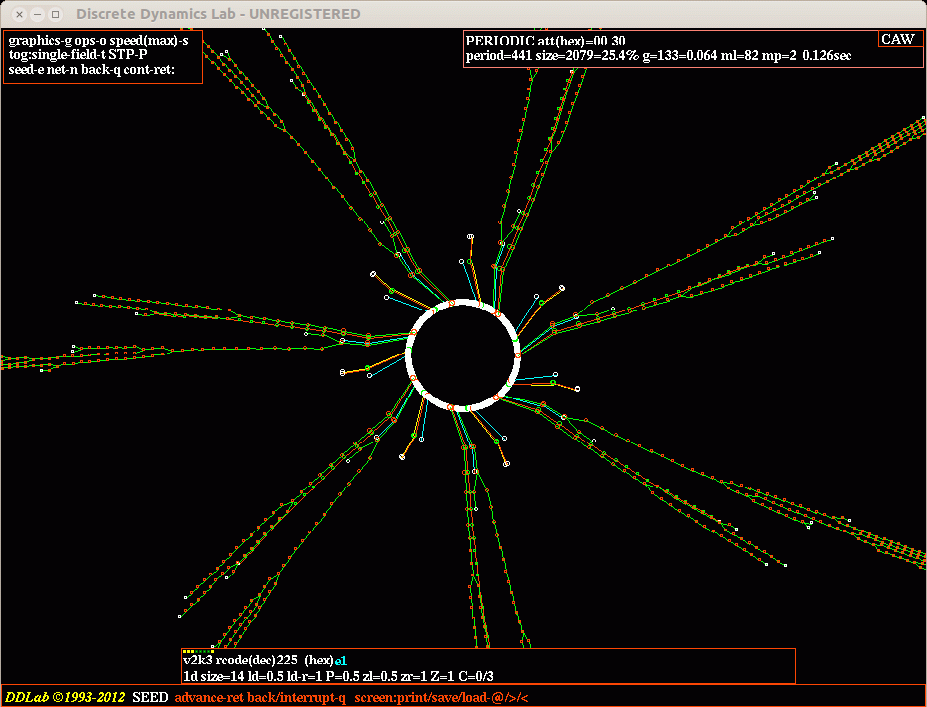
Task: Click the 'v2k3' text
Action: tap(197, 660)
